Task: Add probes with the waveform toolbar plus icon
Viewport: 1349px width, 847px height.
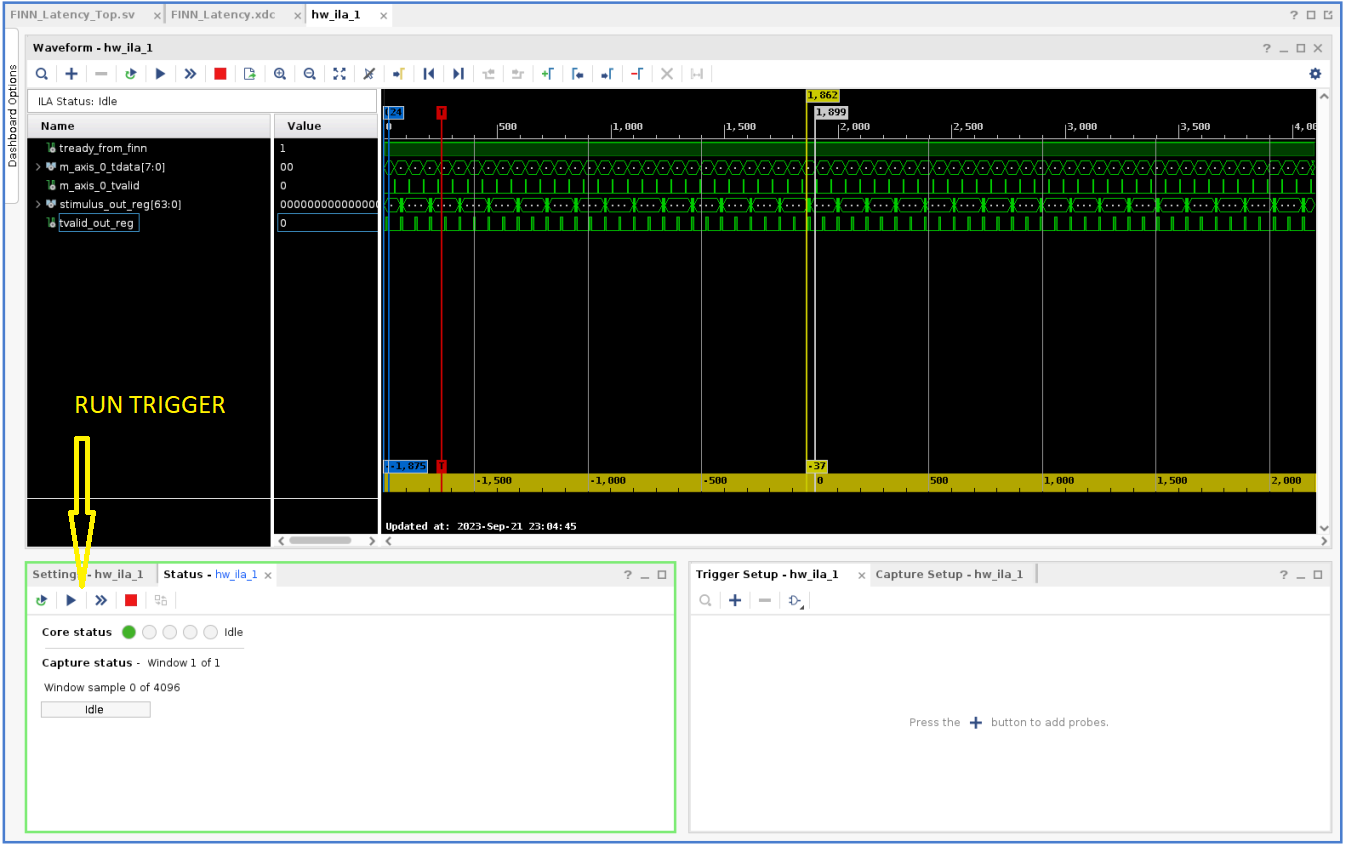Action: coord(71,74)
